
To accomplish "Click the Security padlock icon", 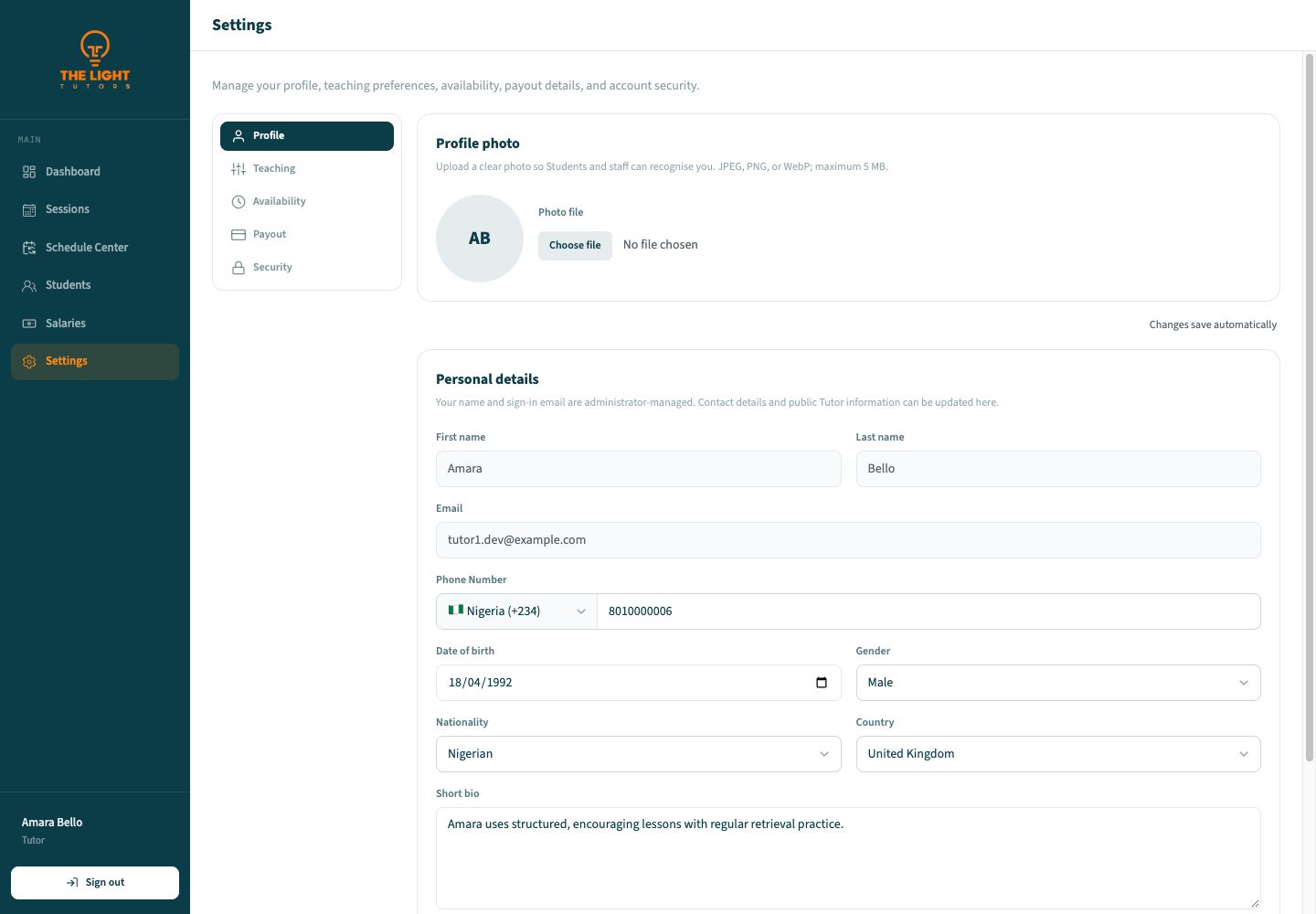I will [239, 267].
